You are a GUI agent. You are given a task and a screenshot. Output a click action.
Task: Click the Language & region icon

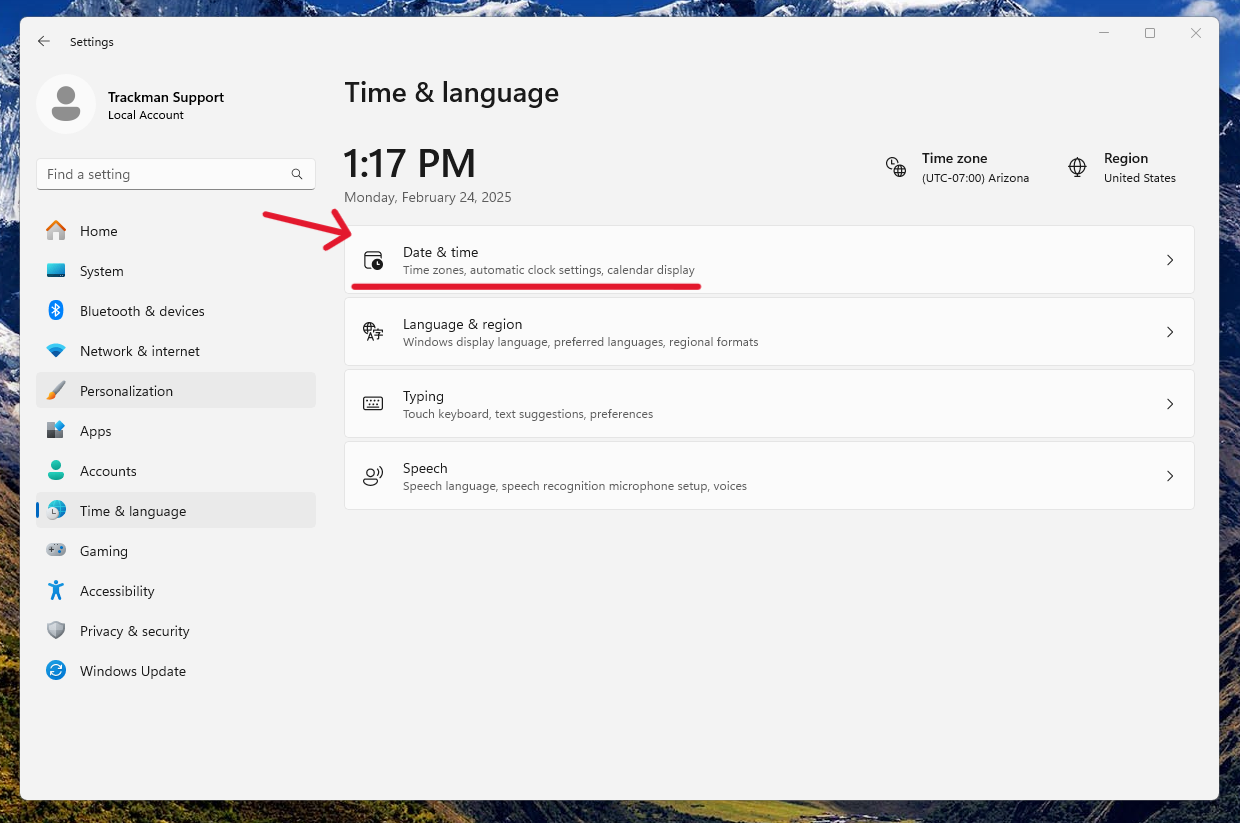373,332
